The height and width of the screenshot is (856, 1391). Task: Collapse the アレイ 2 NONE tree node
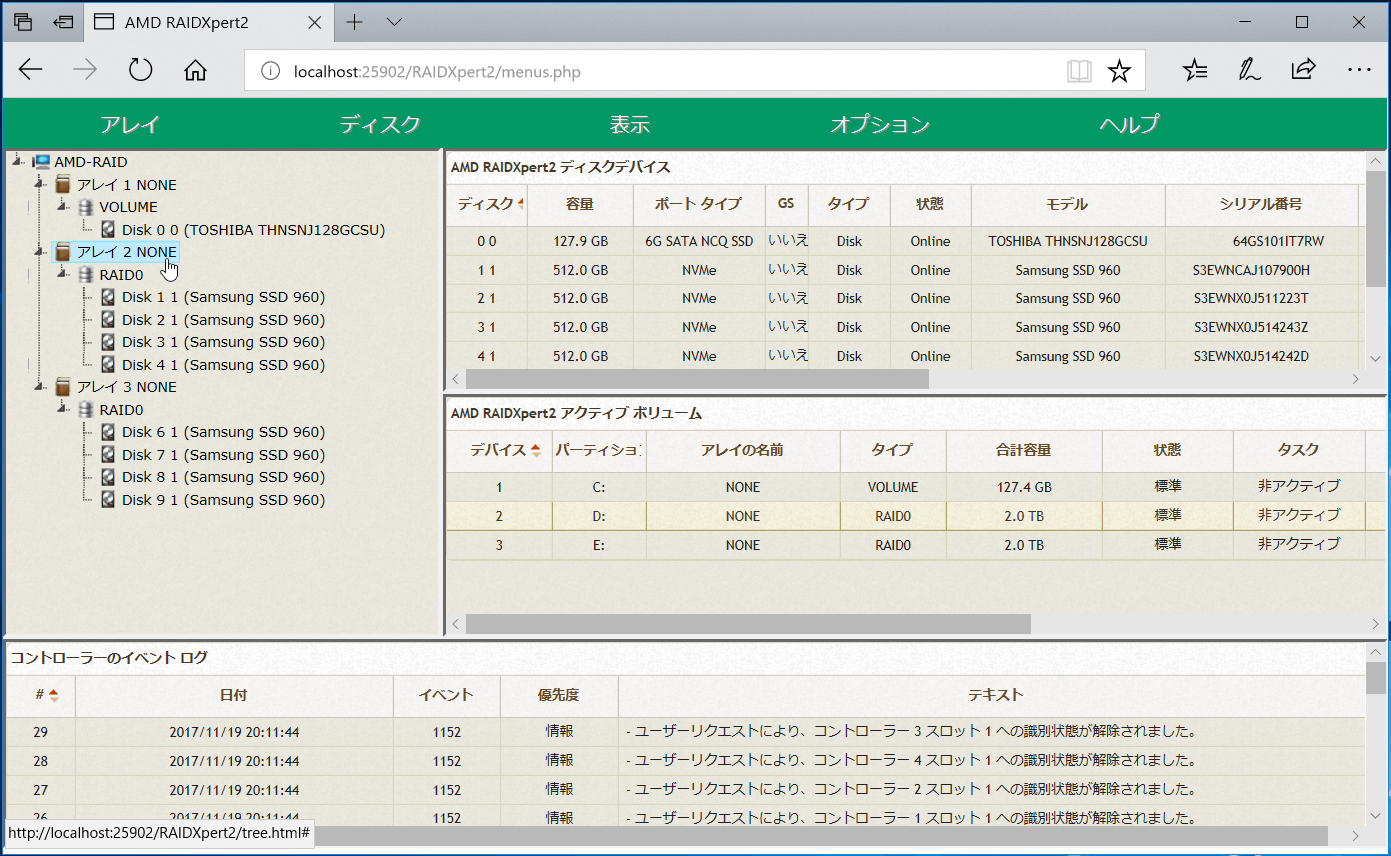click(41, 251)
